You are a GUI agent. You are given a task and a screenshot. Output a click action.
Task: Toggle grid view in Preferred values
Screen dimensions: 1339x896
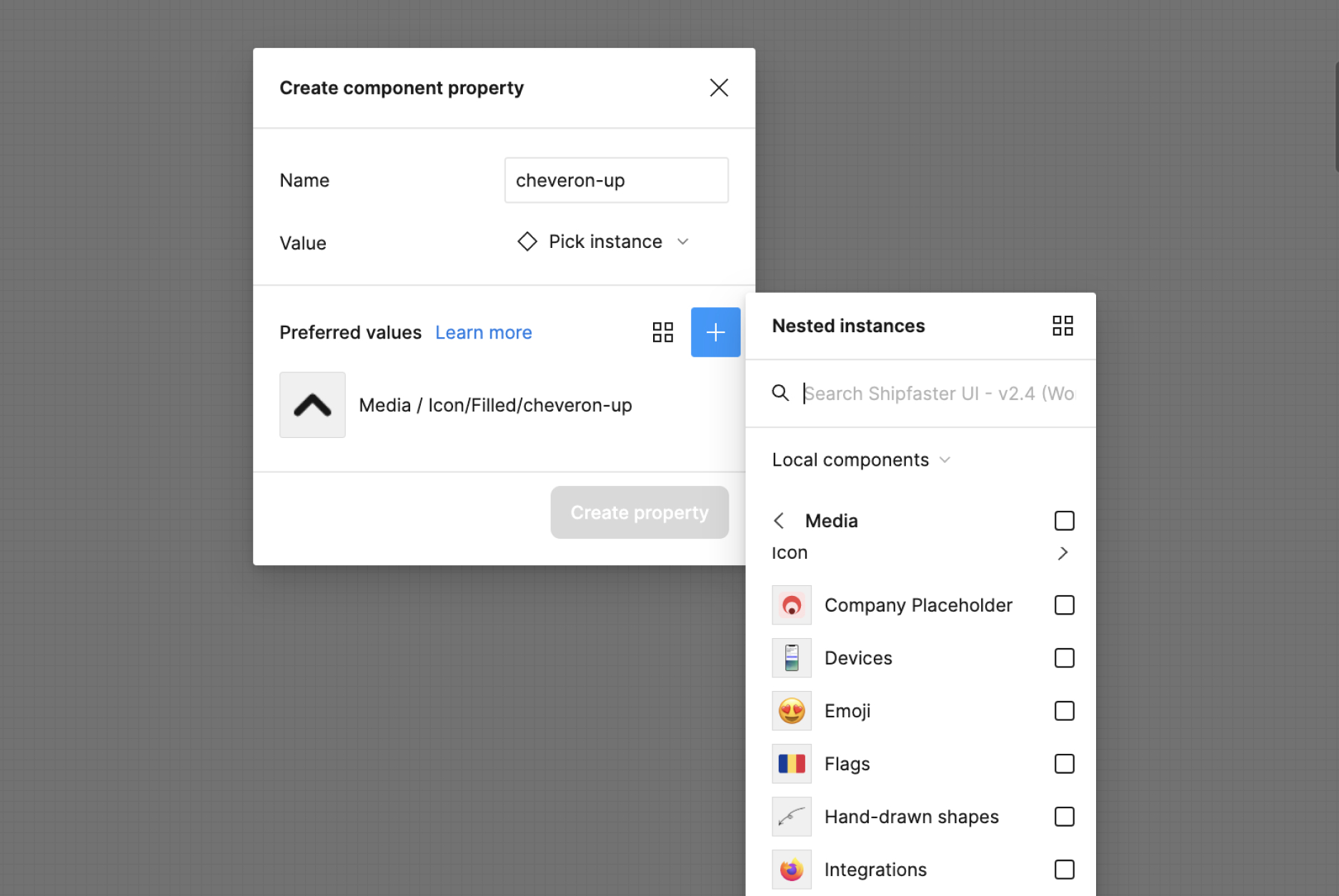pyautogui.click(x=663, y=332)
